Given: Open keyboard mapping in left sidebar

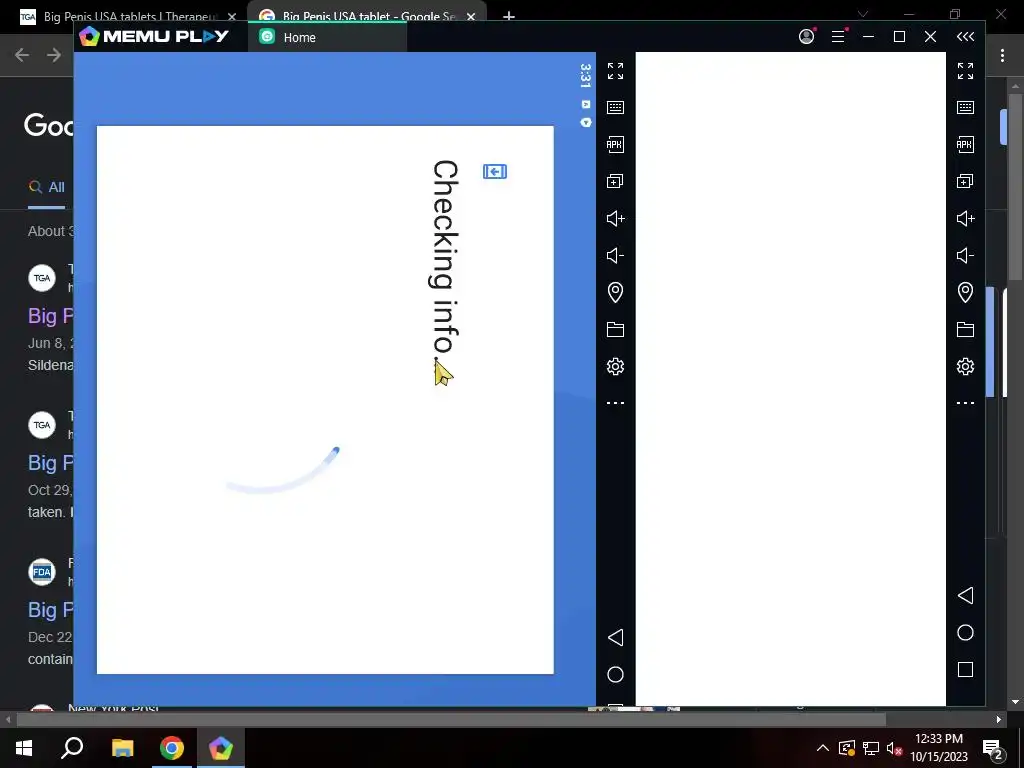Looking at the screenshot, I should pyautogui.click(x=615, y=107).
